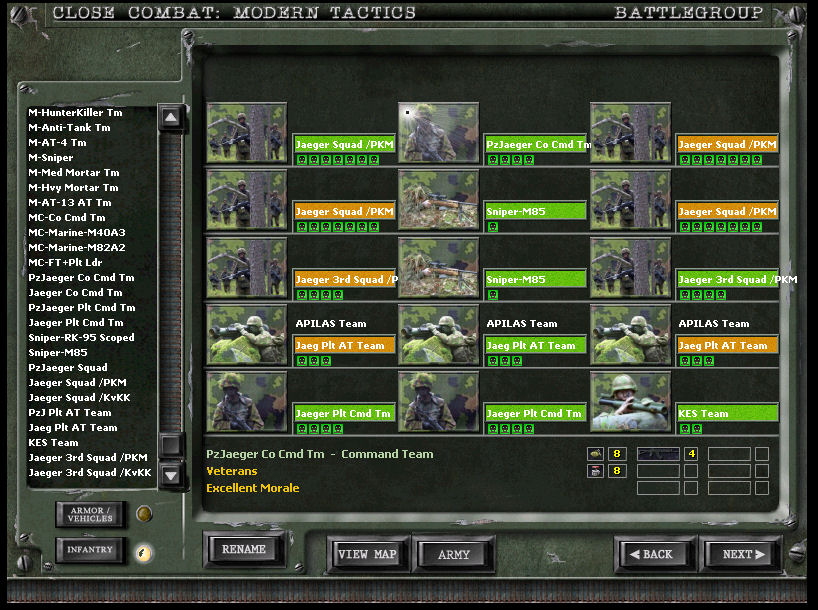Click the grenade ammo icon in info panel
818x610 pixels.
pos(595,454)
